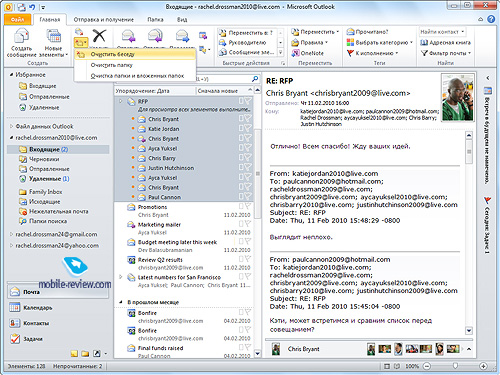Screen dimensions: 500x375
Task: Click the send/receive icon in quick access toolbar
Action: pyautogui.click(x=21, y=7)
